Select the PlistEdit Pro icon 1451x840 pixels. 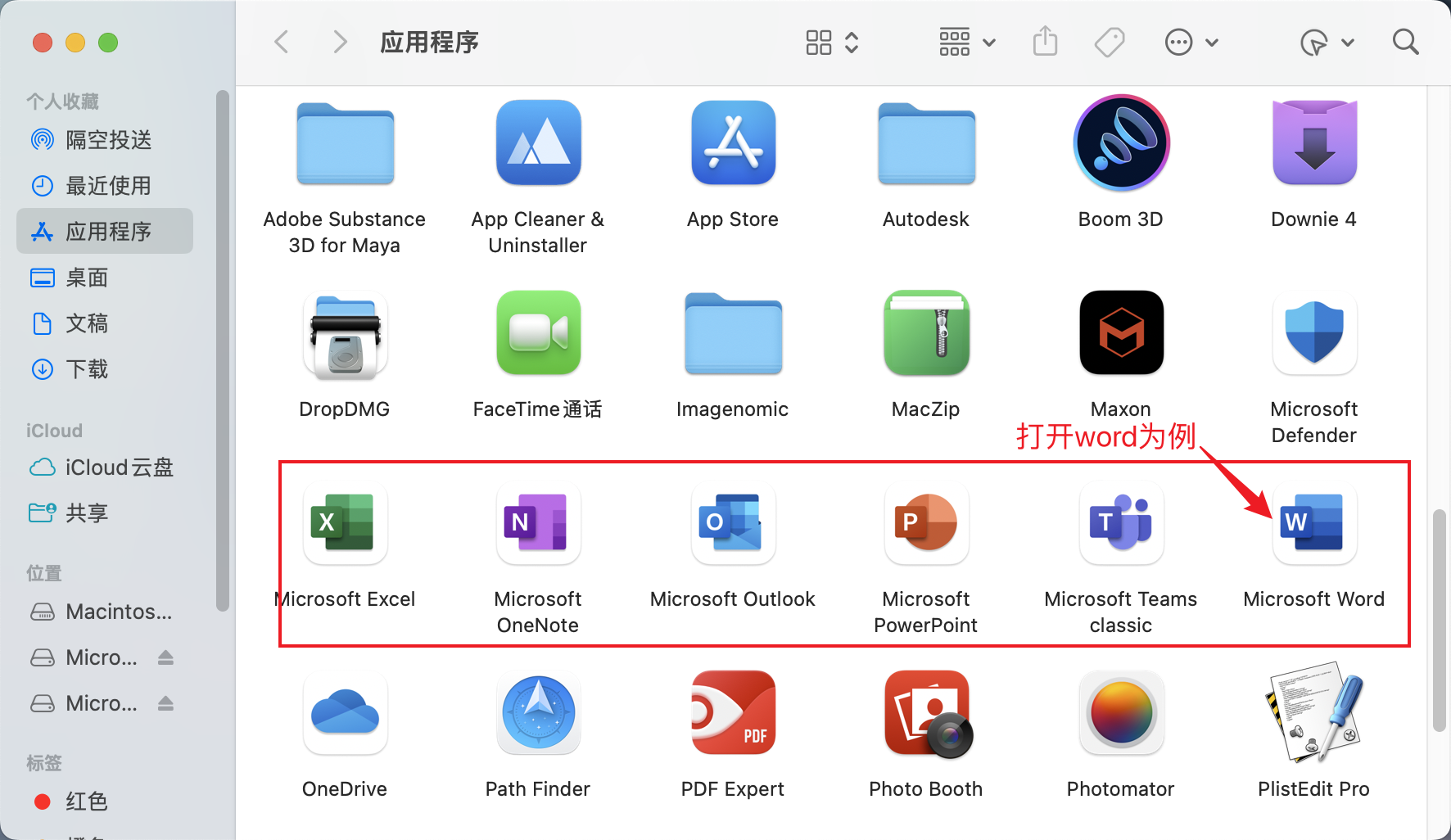pos(1314,713)
